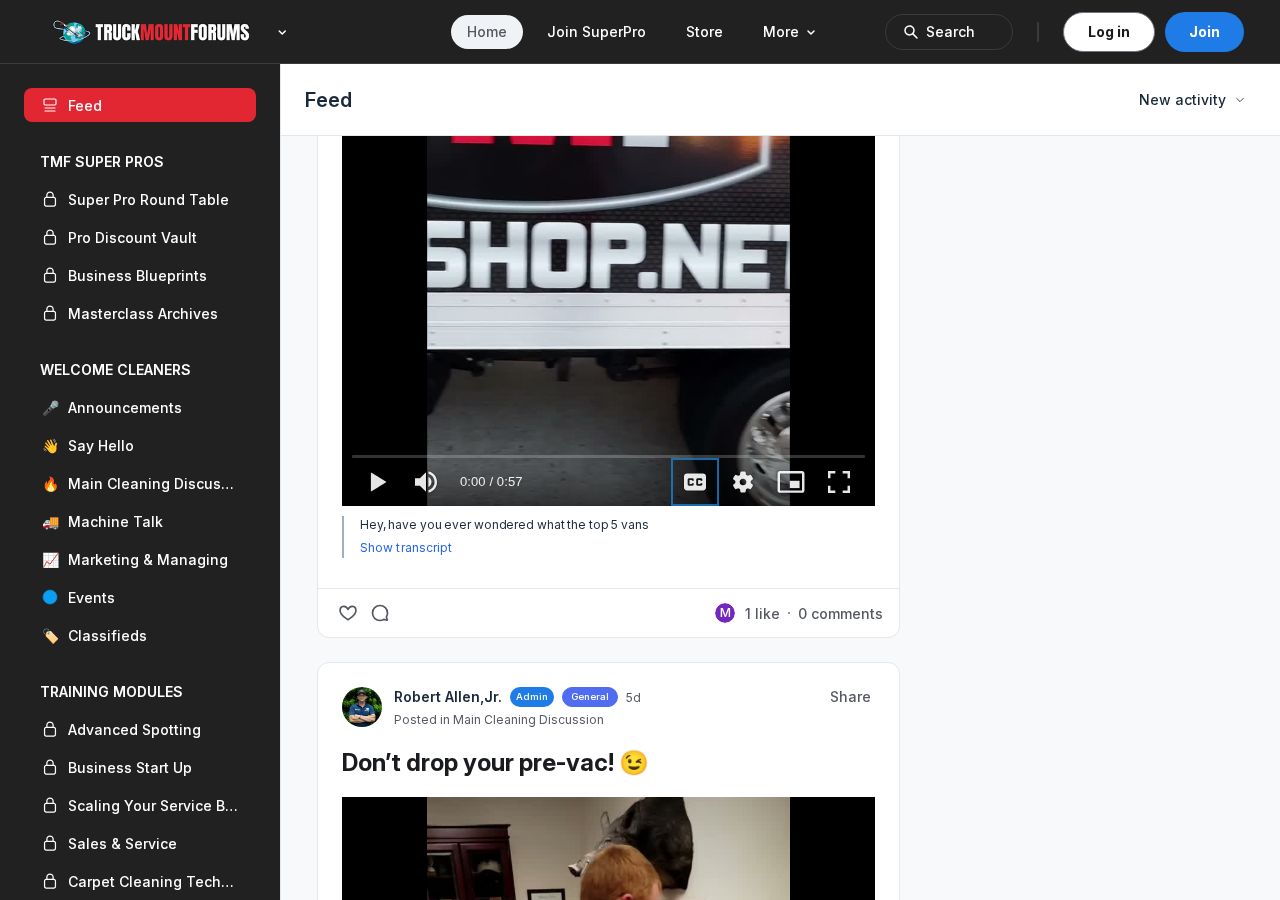Open the New activity sort dropdown

(x=1192, y=100)
